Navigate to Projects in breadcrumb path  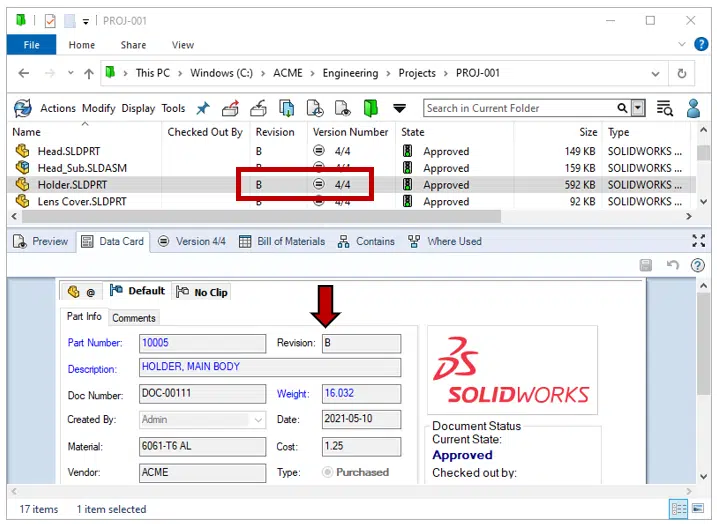tap(417, 73)
